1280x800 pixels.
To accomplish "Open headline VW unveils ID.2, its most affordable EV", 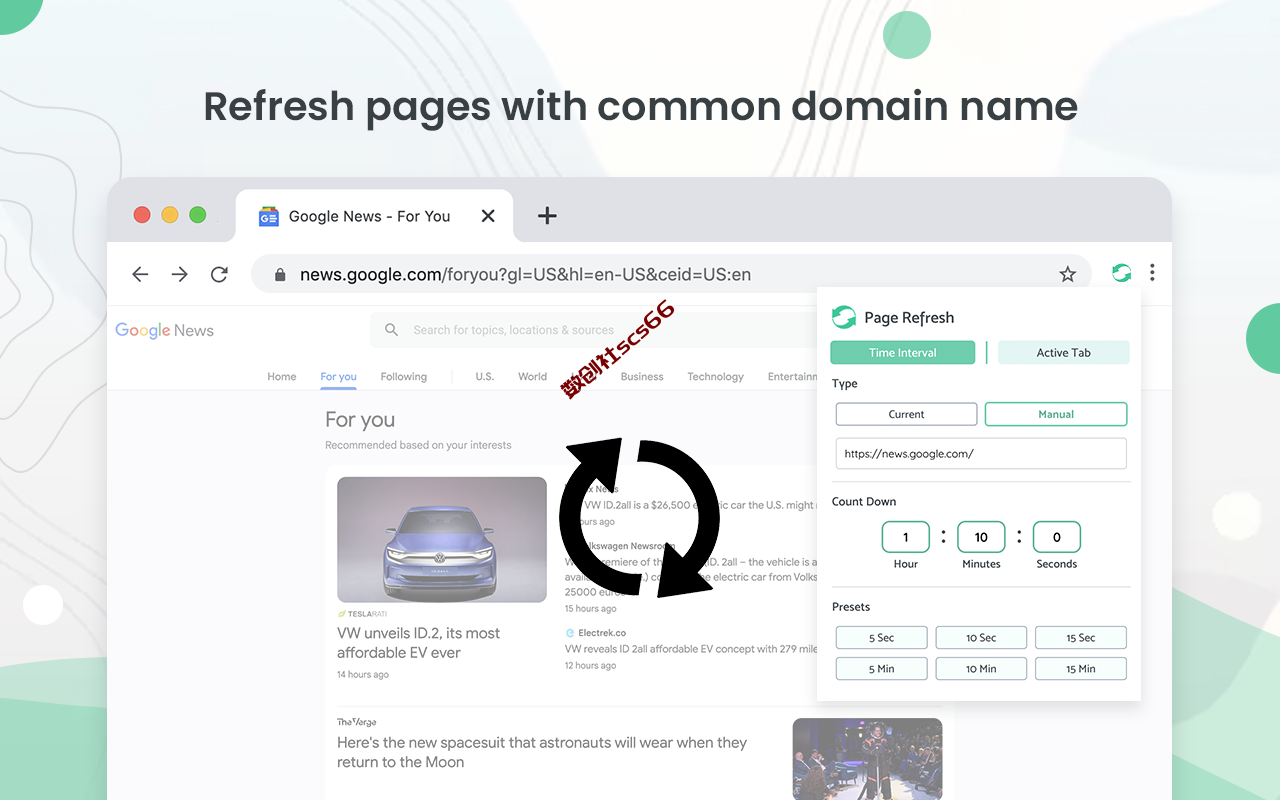I will point(419,643).
